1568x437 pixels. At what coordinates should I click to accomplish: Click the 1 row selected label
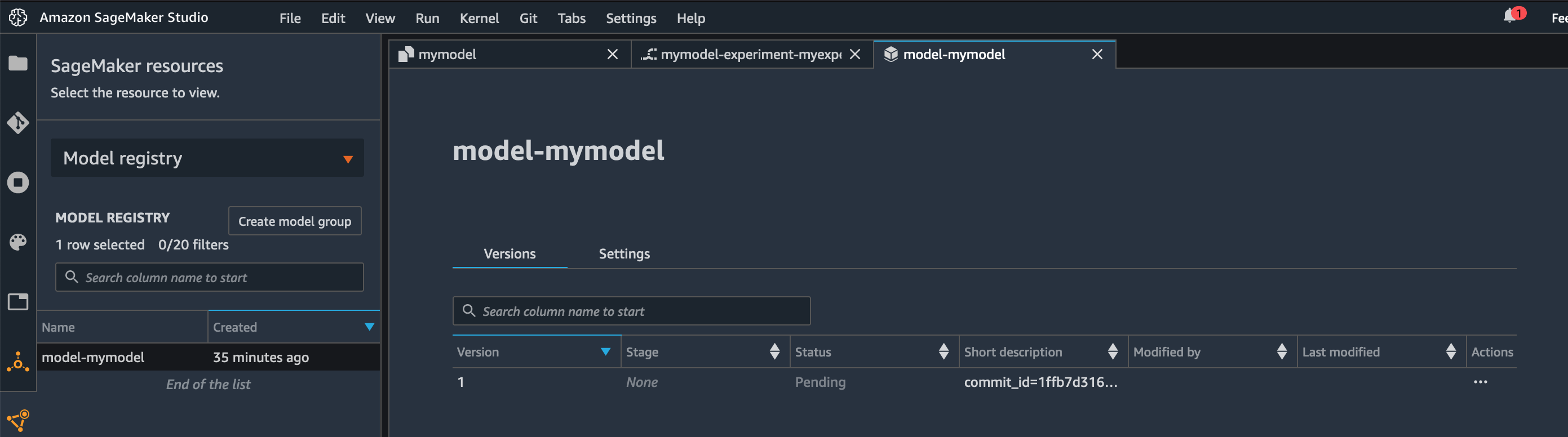coord(100,244)
